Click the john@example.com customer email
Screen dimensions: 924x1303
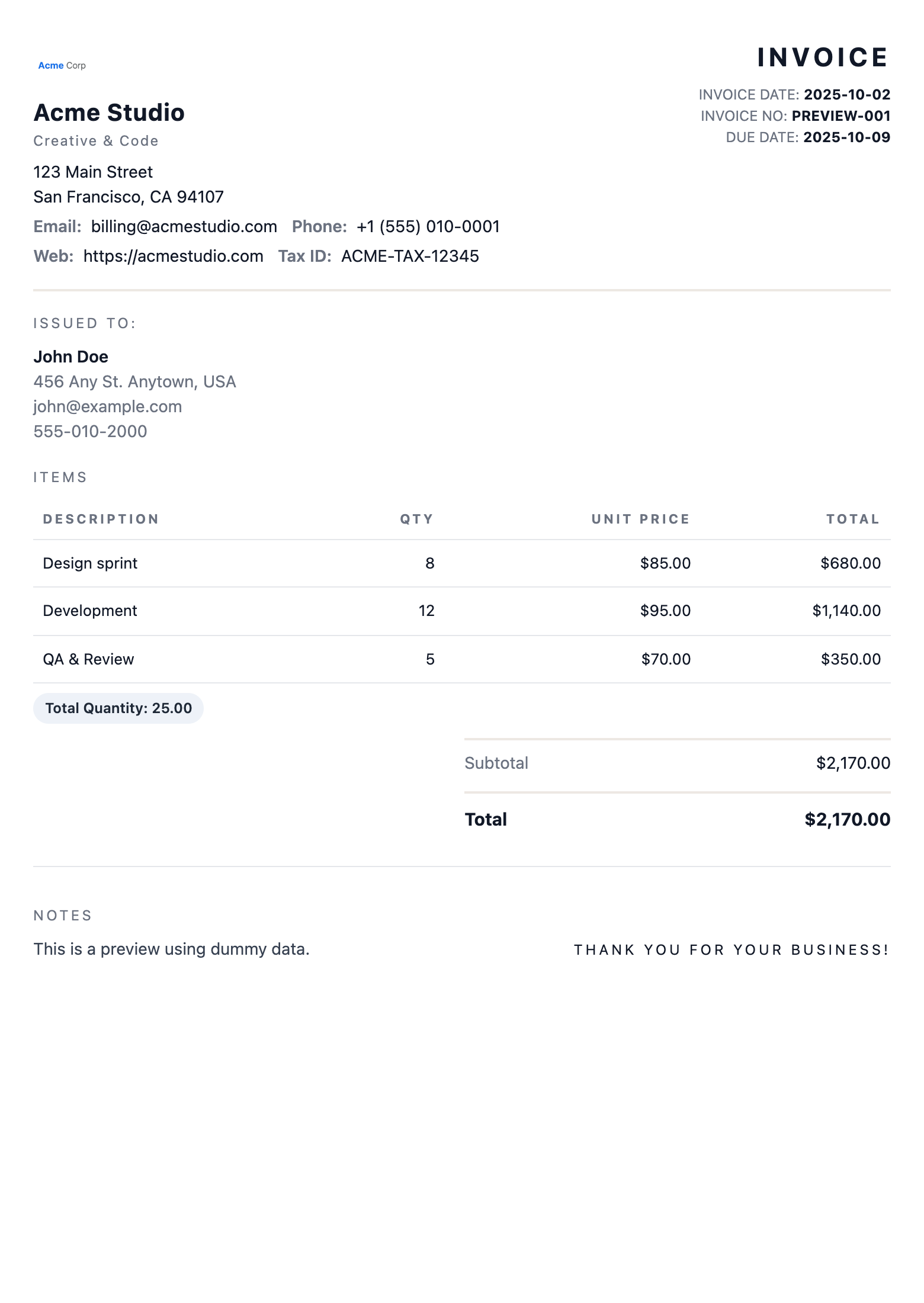pyautogui.click(x=107, y=407)
